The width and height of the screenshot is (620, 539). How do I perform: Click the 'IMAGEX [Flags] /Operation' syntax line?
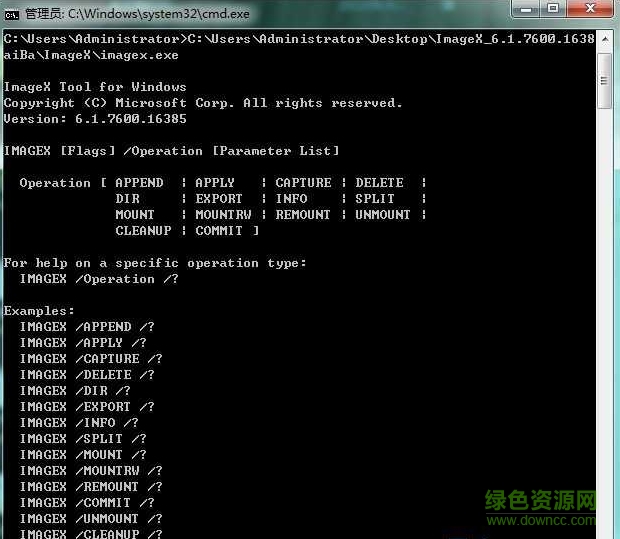click(x=171, y=151)
